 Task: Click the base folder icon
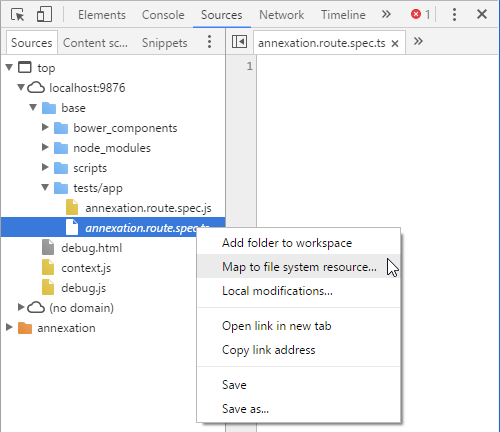(49, 108)
